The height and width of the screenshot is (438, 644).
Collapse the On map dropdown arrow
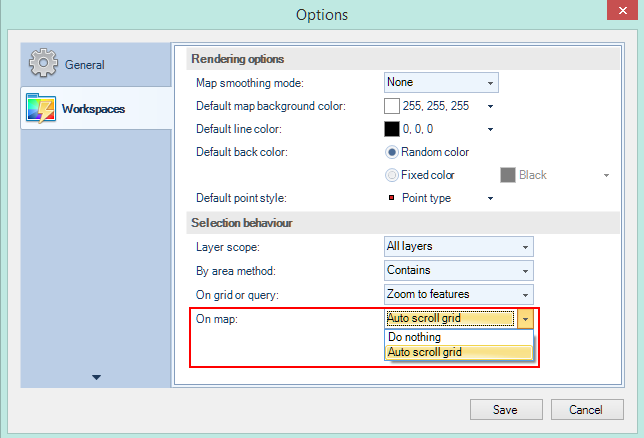point(526,320)
